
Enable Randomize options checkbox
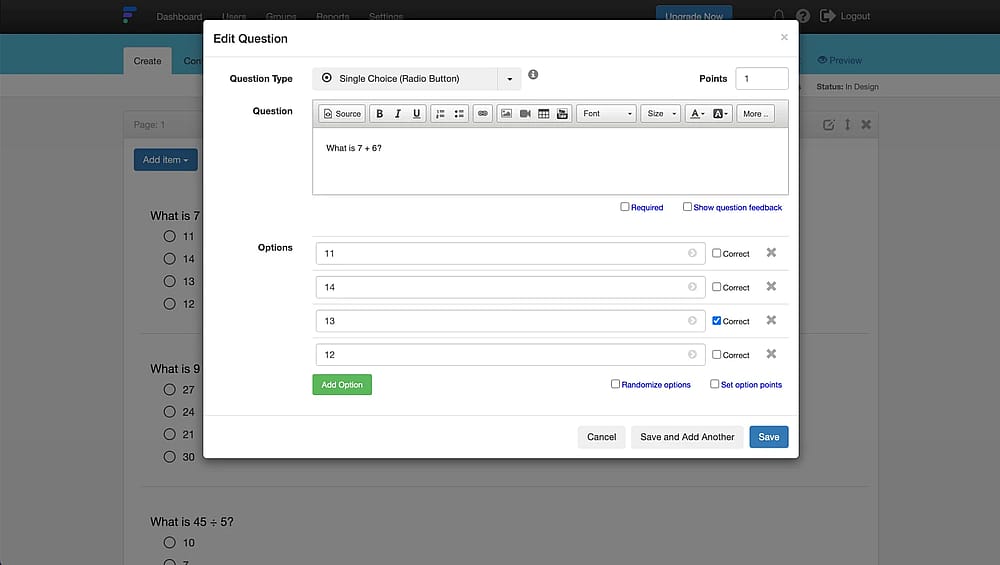[x=615, y=384]
